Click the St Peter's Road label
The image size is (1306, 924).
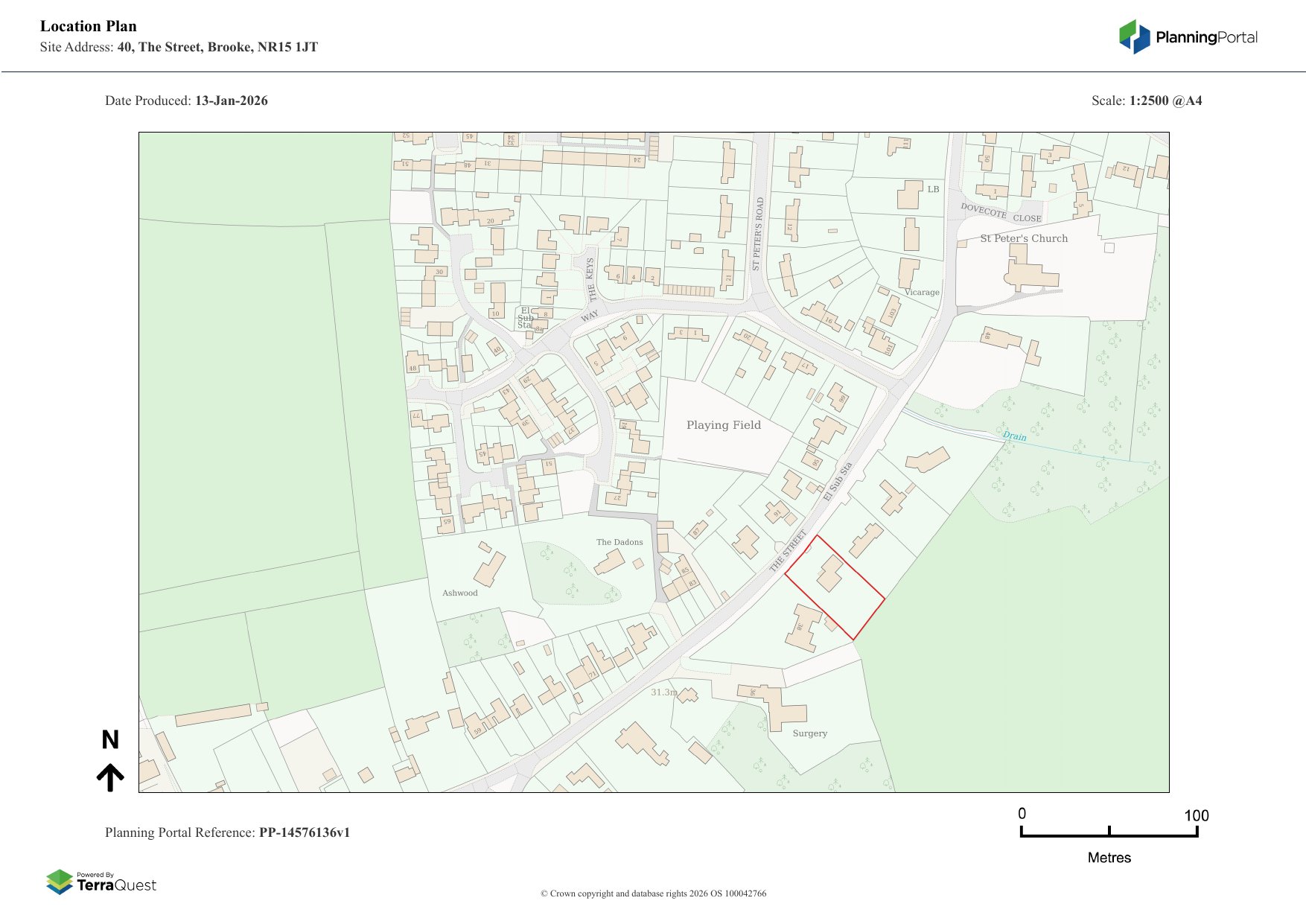pyautogui.click(x=758, y=234)
